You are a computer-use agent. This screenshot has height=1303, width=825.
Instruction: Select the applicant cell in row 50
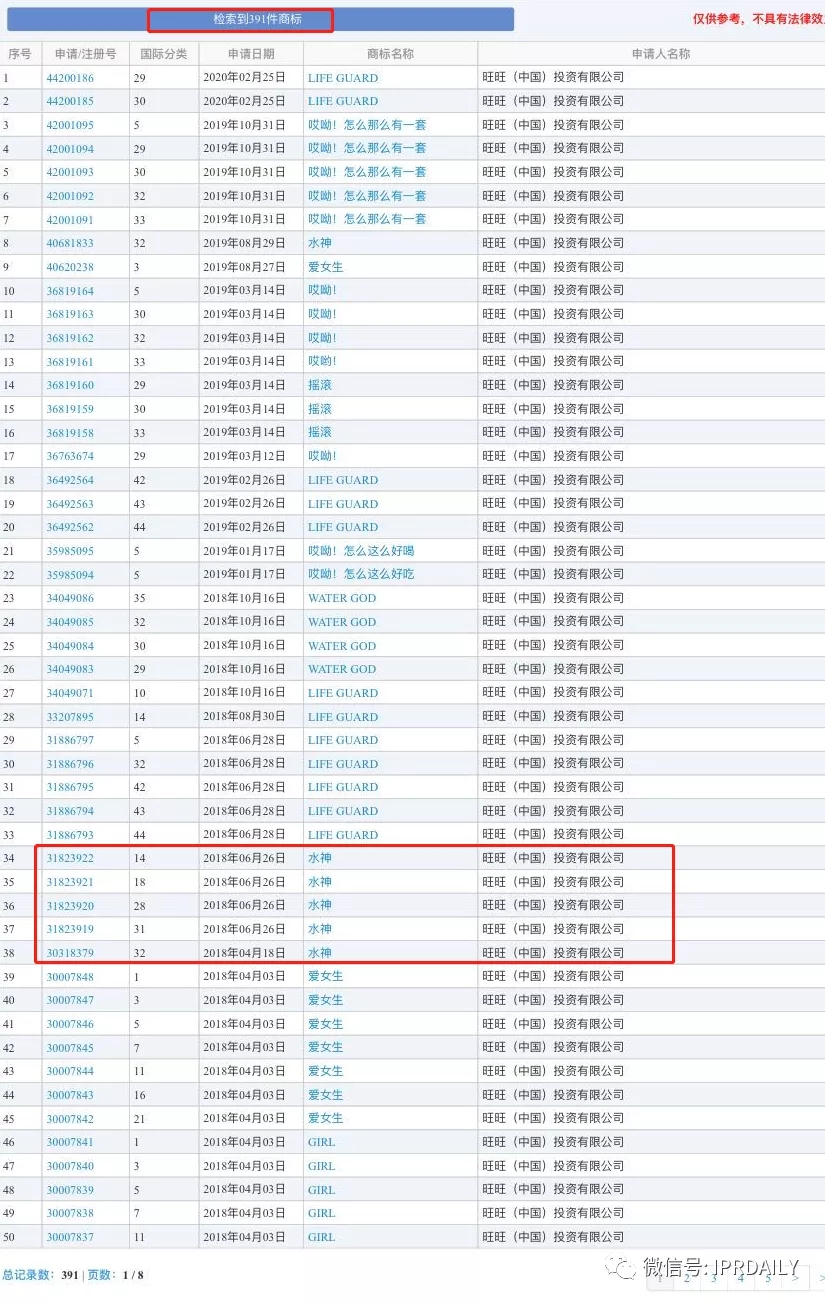(x=652, y=1237)
